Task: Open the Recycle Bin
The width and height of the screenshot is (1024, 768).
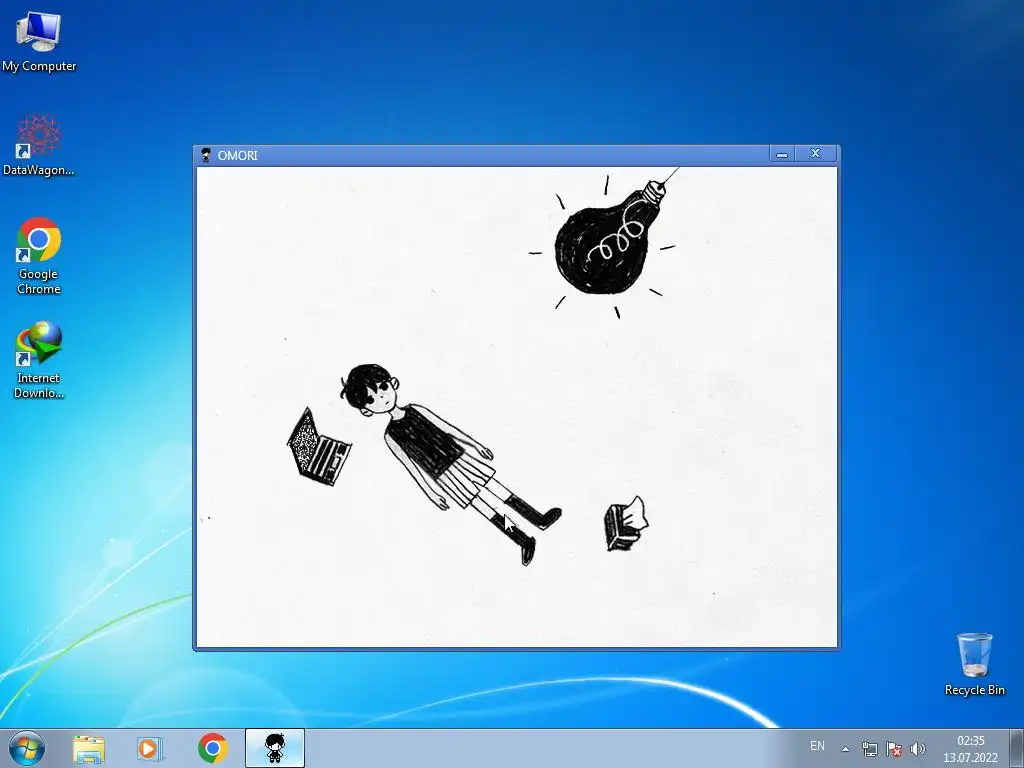Action: (974, 664)
